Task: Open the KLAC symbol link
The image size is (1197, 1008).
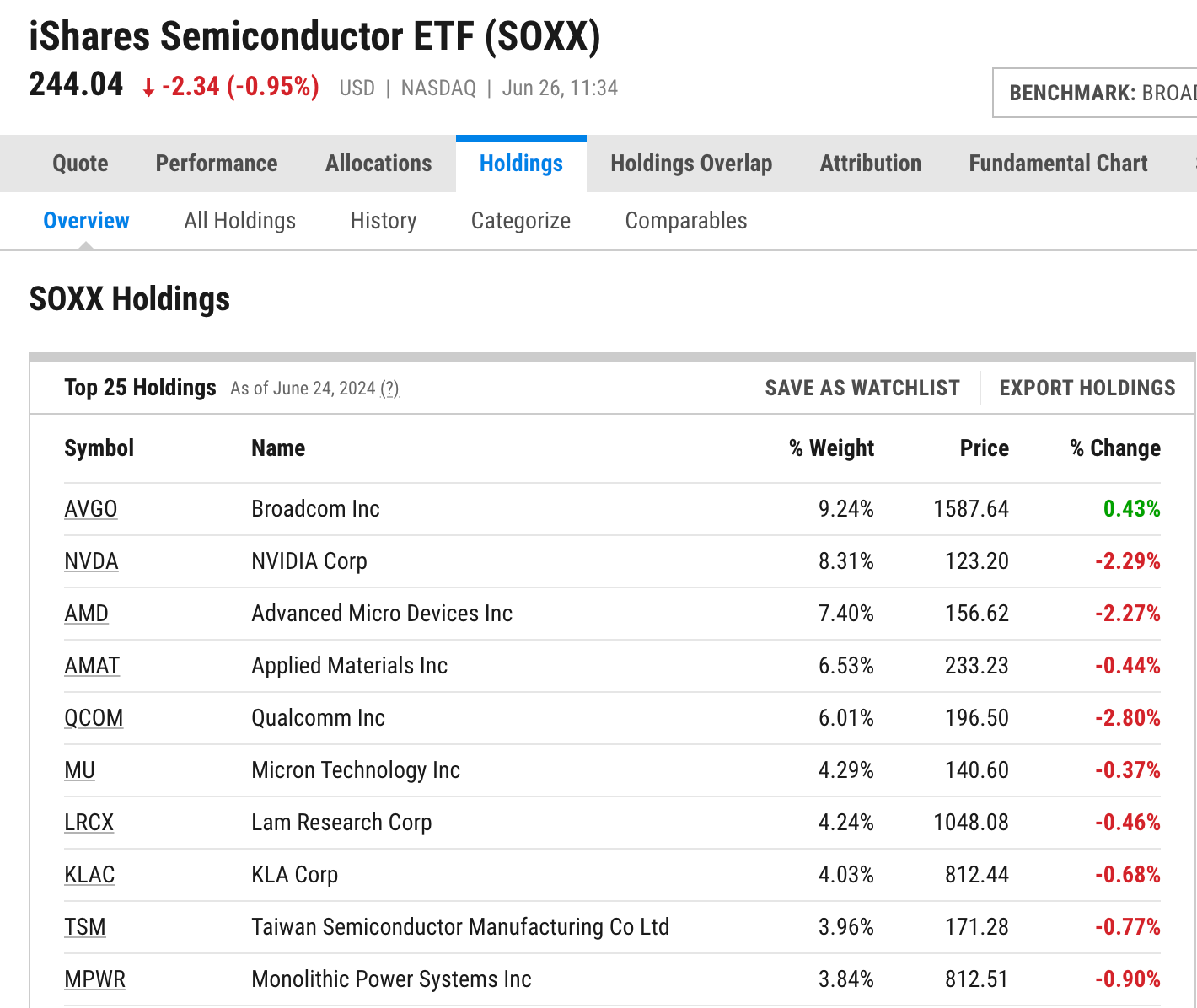Action: point(89,875)
